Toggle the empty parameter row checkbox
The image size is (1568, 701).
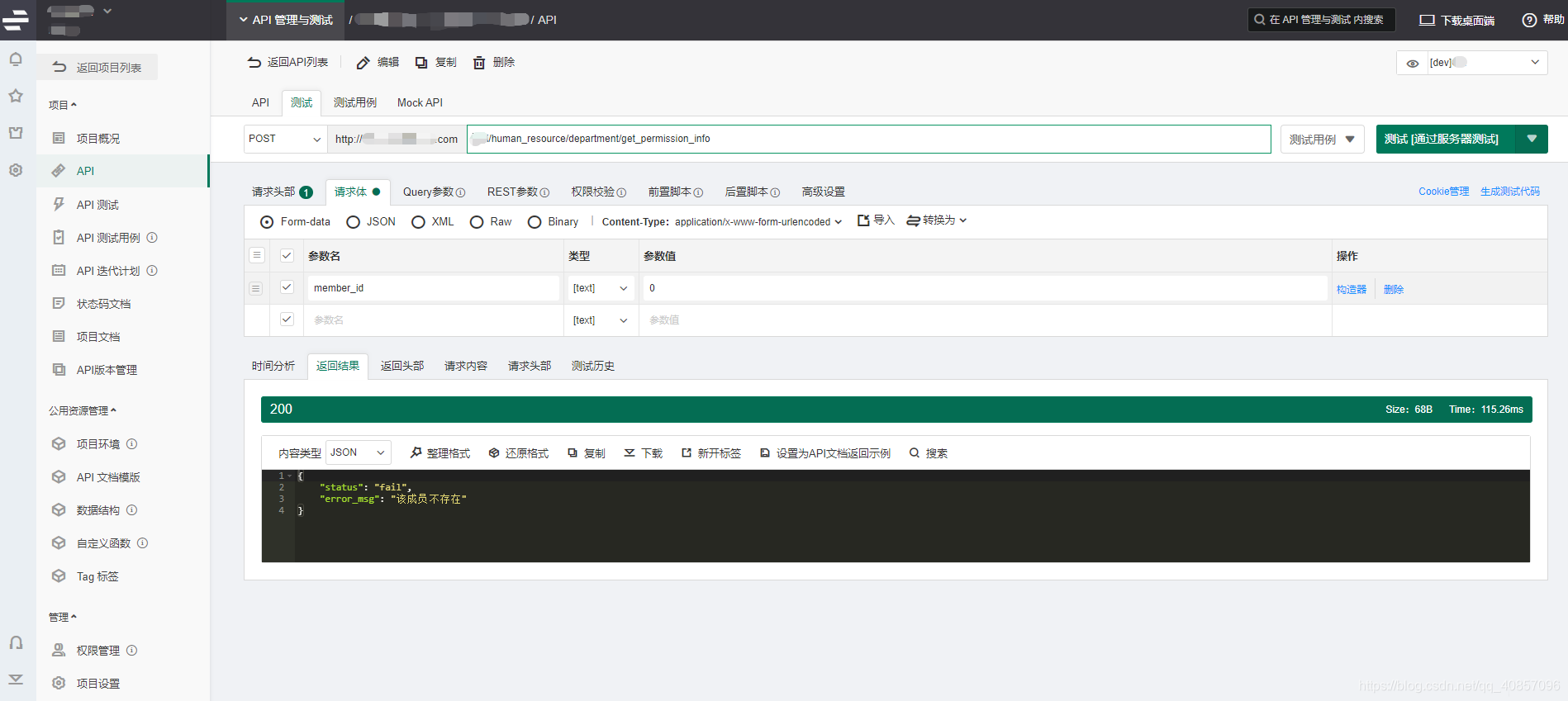tap(287, 320)
